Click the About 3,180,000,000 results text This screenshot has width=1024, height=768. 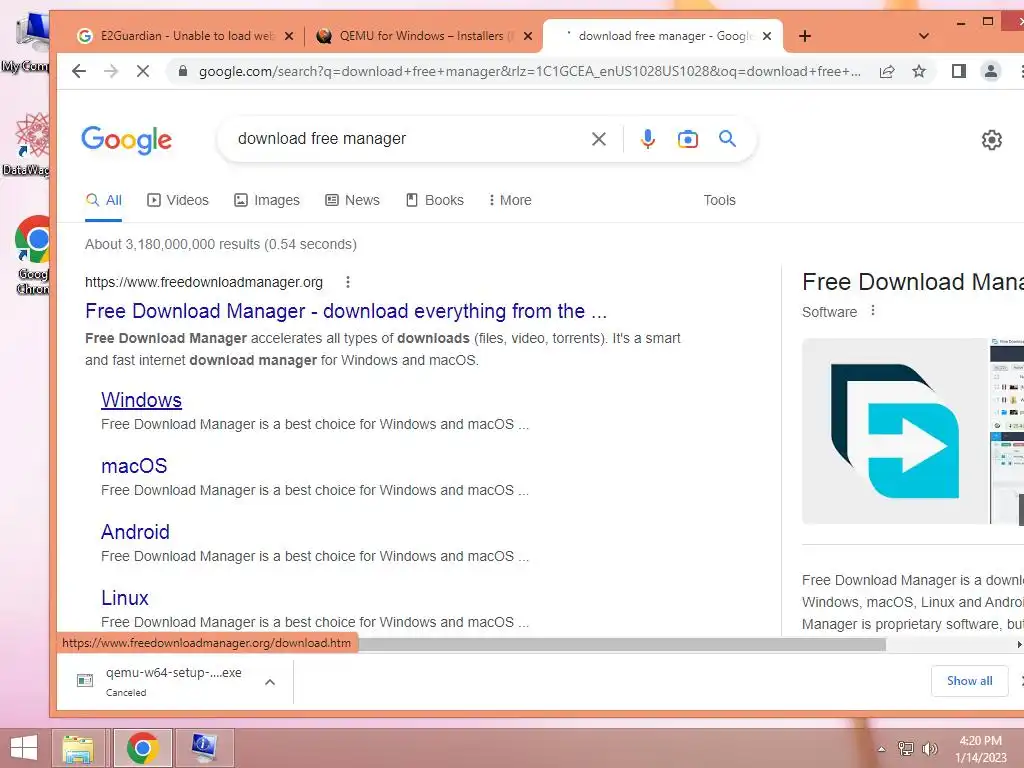(x=221, y=244)
